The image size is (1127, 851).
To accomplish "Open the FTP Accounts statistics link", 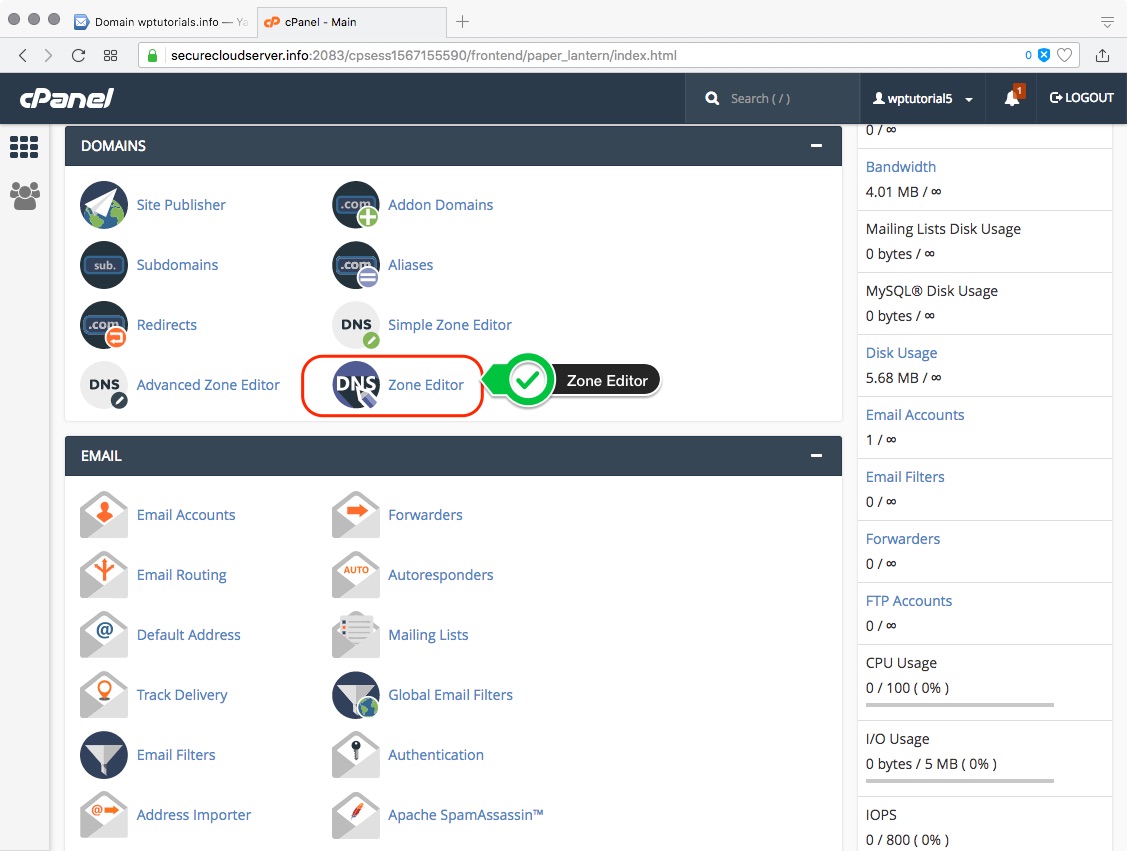I will click(908, 601).
